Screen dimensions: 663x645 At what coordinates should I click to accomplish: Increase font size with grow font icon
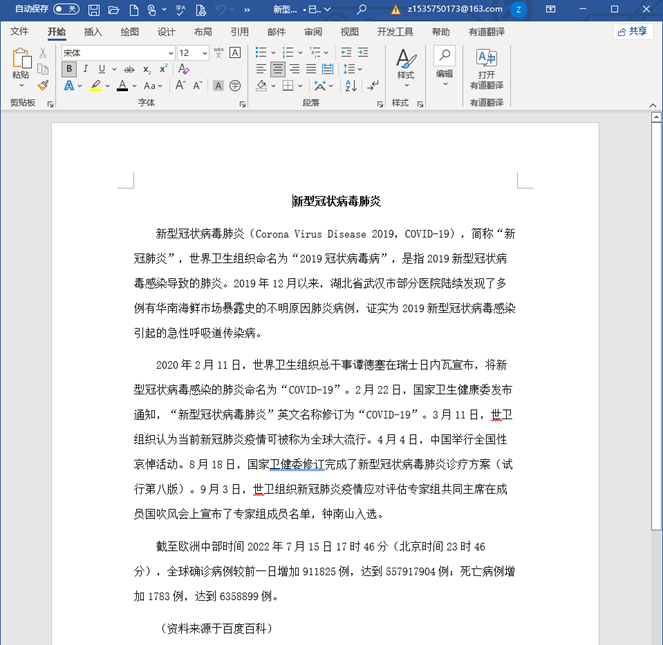[181, 85]
